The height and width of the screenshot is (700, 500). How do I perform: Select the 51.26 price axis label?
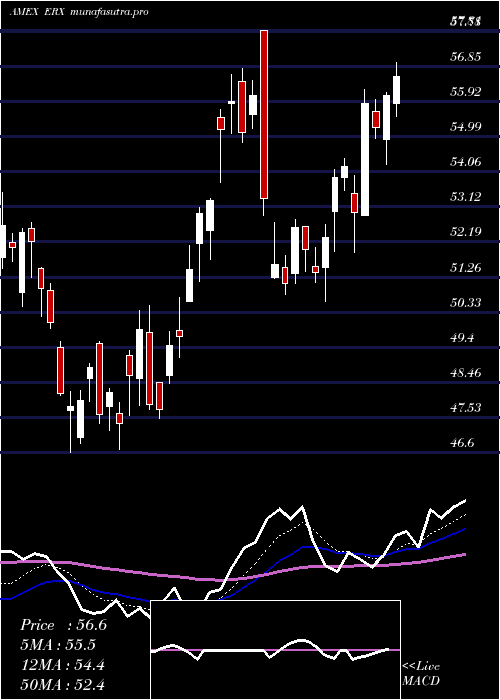465,267
